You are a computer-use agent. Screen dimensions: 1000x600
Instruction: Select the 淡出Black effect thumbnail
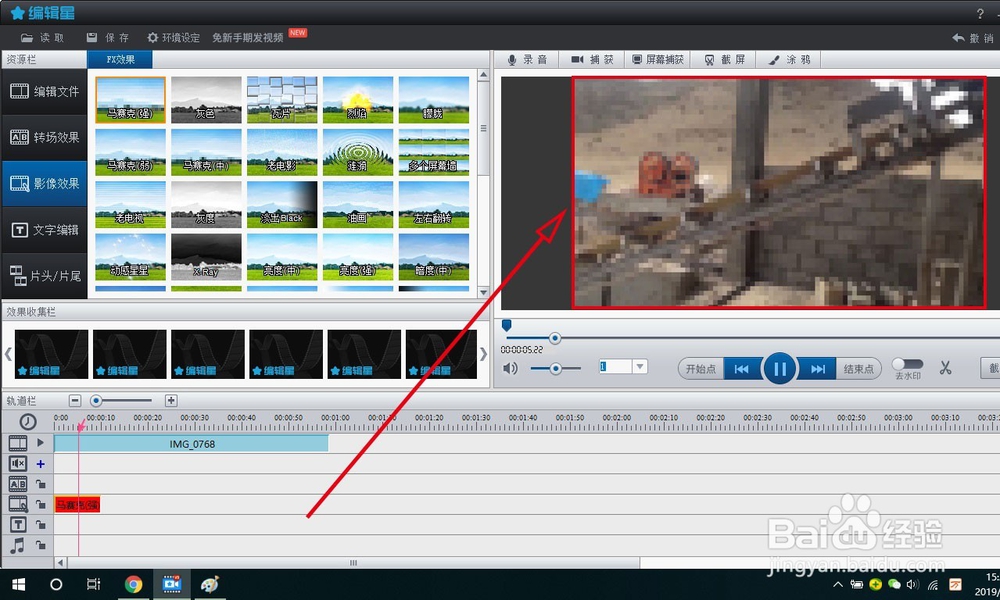(282, 205)
